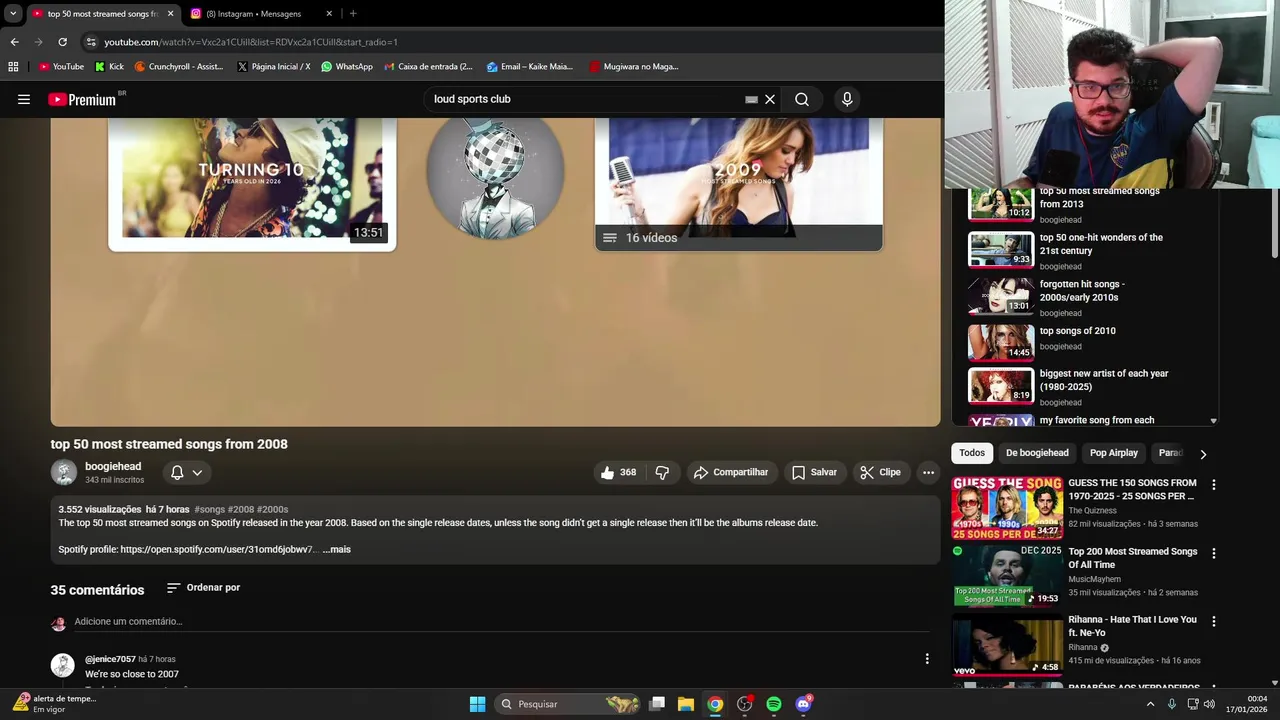Open the Kick bookmark
Viewport: 1280px width, 720px height.
pyautogui.click(x=109, y=67)
